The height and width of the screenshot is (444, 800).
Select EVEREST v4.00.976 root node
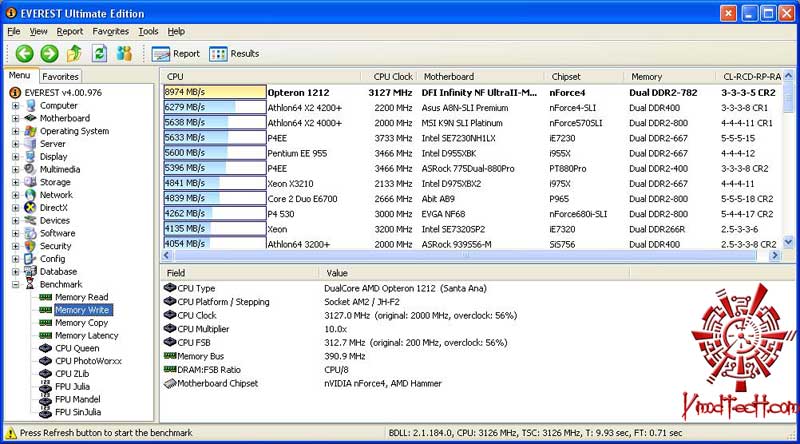click(63, 92)
